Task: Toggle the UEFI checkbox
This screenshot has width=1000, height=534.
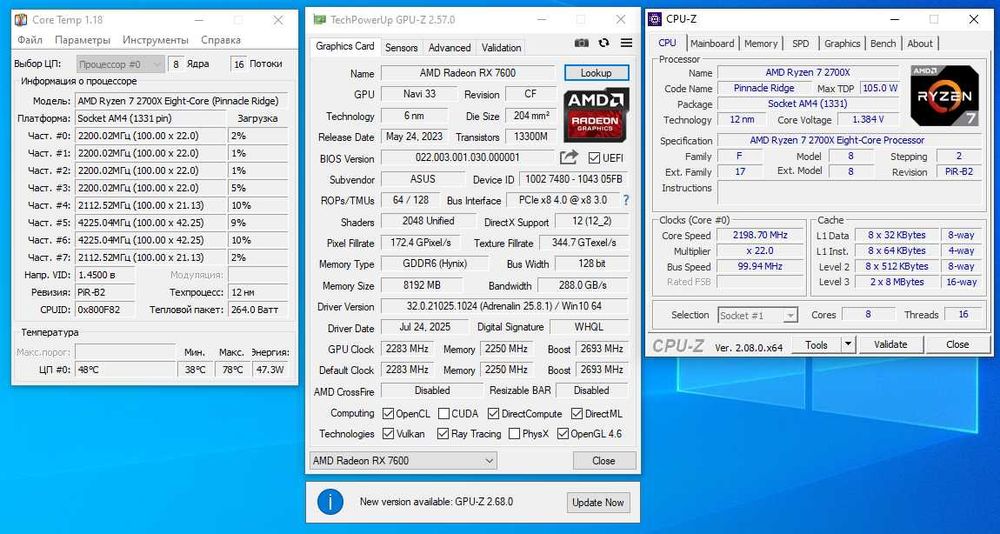Action: [594, 158]
